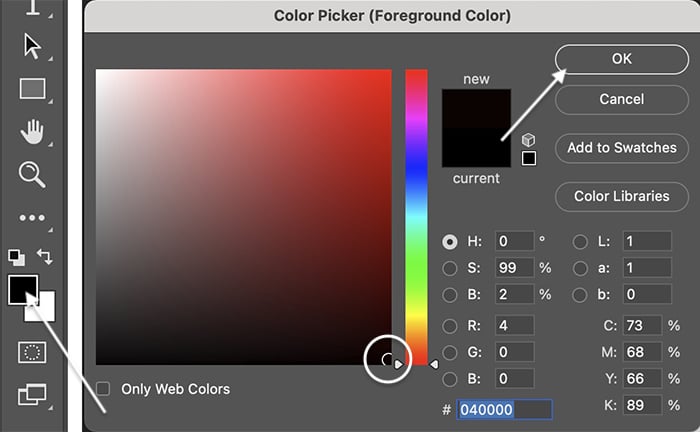
Task: Cancel the Color Picker dialog
Action: click(622, 100)
